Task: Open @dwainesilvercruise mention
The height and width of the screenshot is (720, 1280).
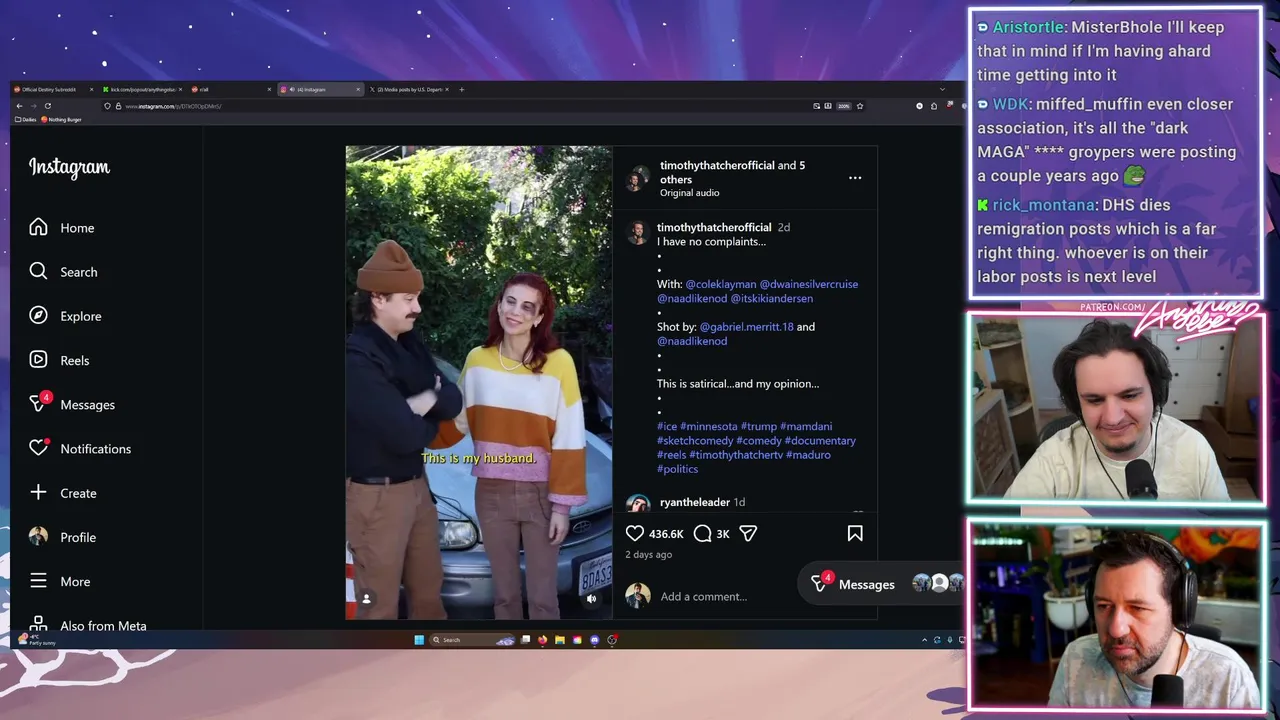Action: tap(809, 284)
